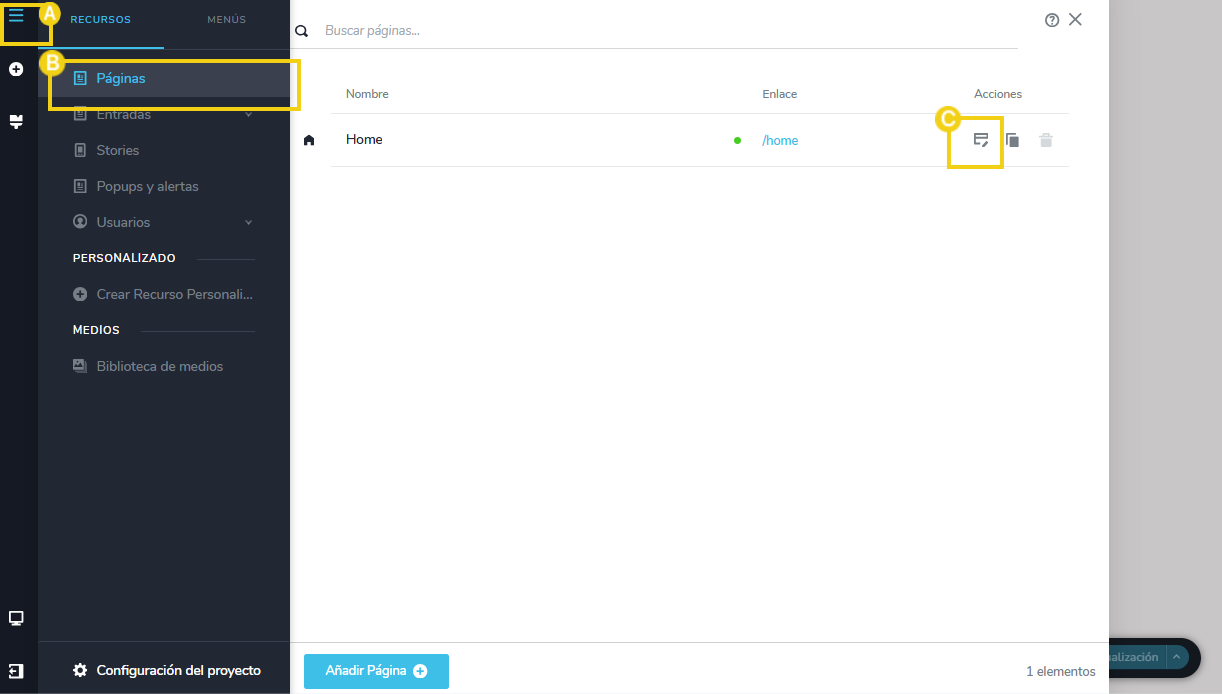The image size is (1222, 694).
Task: Open the help question mark icon
Action: tap(1052, 20)
